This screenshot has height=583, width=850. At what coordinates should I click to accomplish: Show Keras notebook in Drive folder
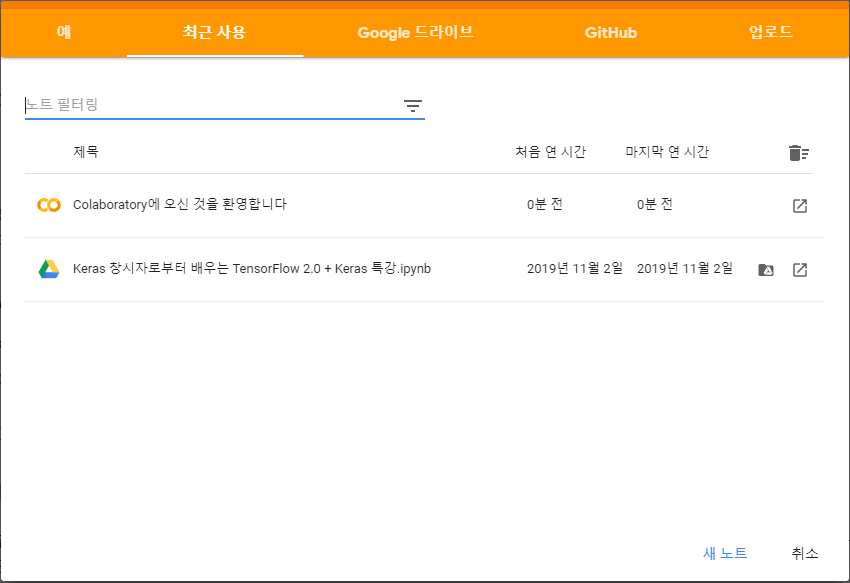tap(765, 270)
